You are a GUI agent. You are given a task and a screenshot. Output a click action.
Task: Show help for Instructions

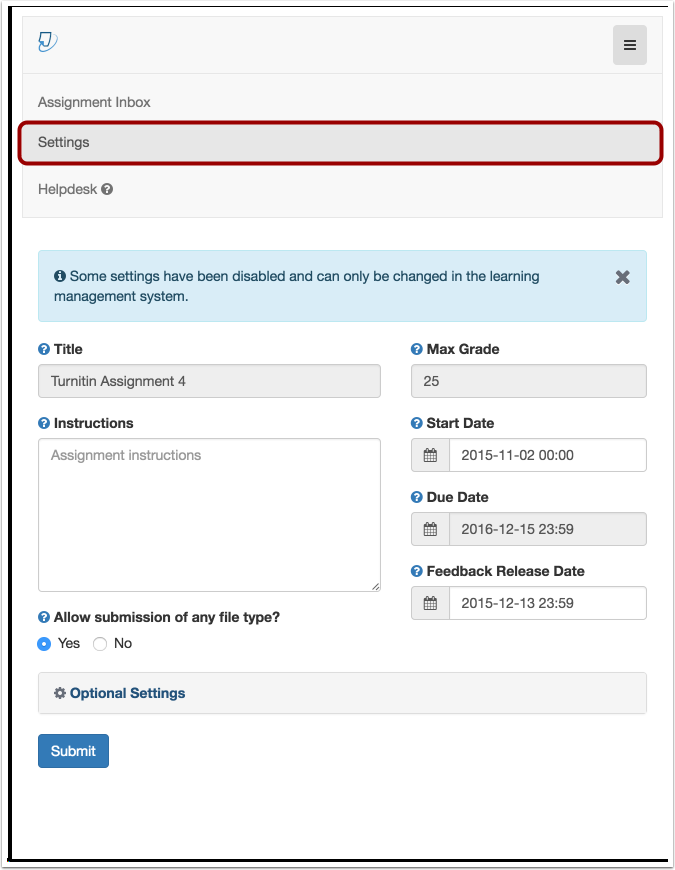coord(44,423)
